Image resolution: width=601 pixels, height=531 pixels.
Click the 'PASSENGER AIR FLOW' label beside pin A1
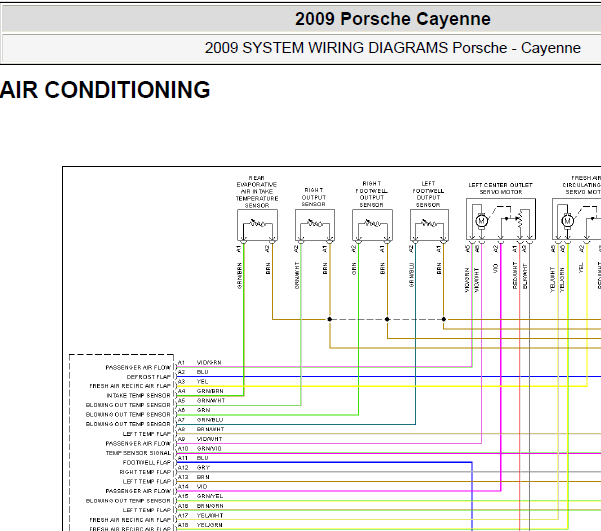click(x=138, y=367)
